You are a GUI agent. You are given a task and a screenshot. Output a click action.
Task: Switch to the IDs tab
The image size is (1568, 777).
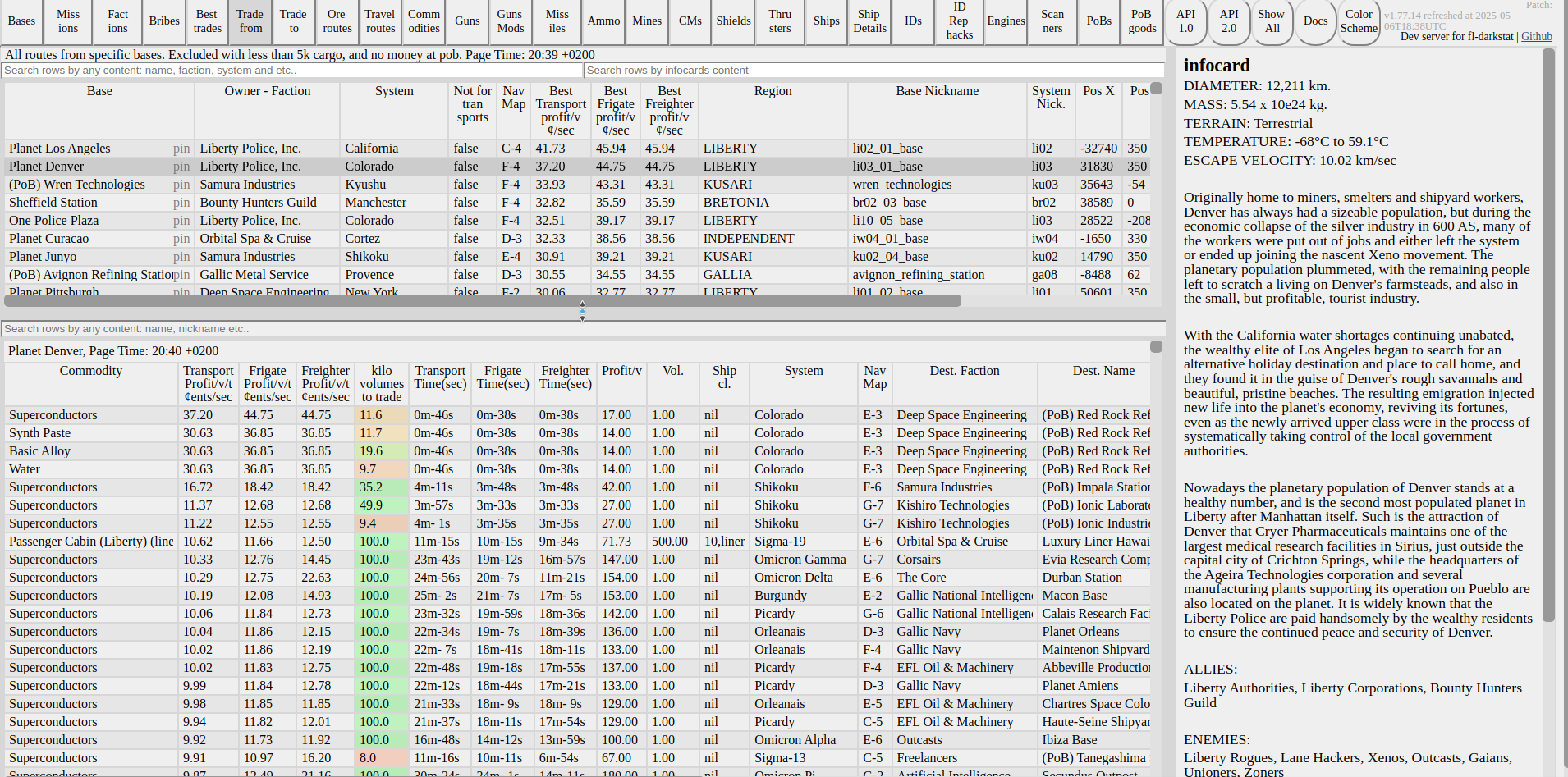913,22
